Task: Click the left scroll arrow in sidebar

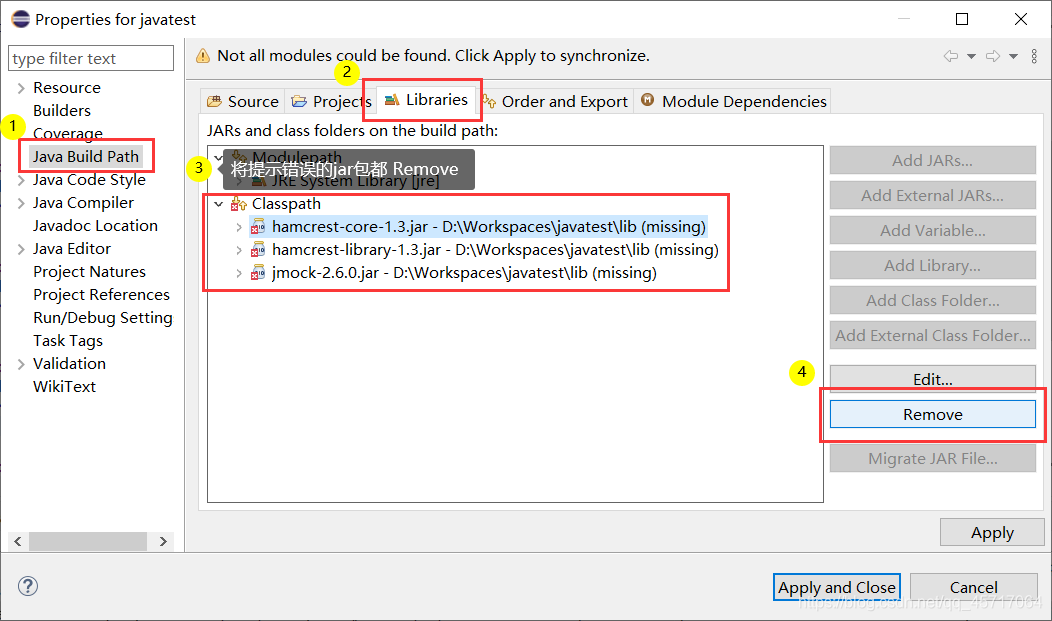Action: point(18,541)
